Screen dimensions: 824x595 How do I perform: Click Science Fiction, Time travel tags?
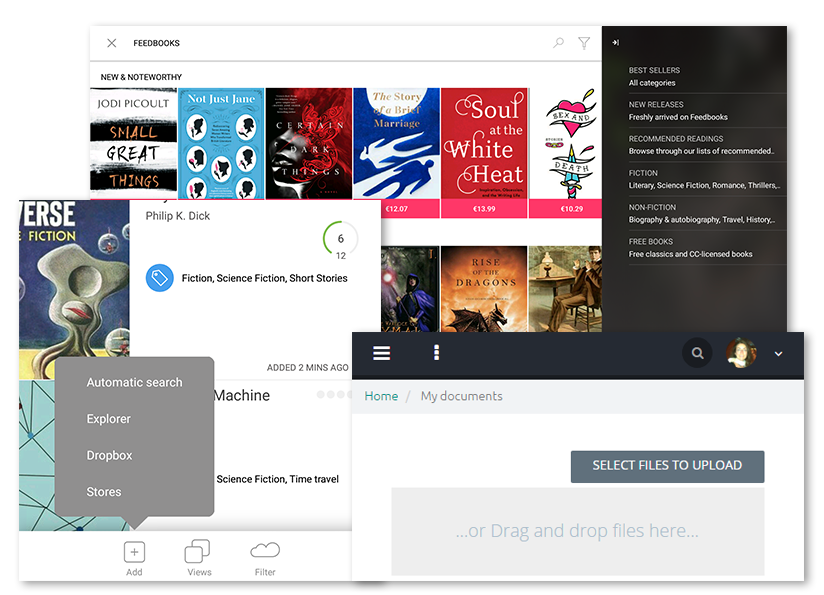point(277,479)
